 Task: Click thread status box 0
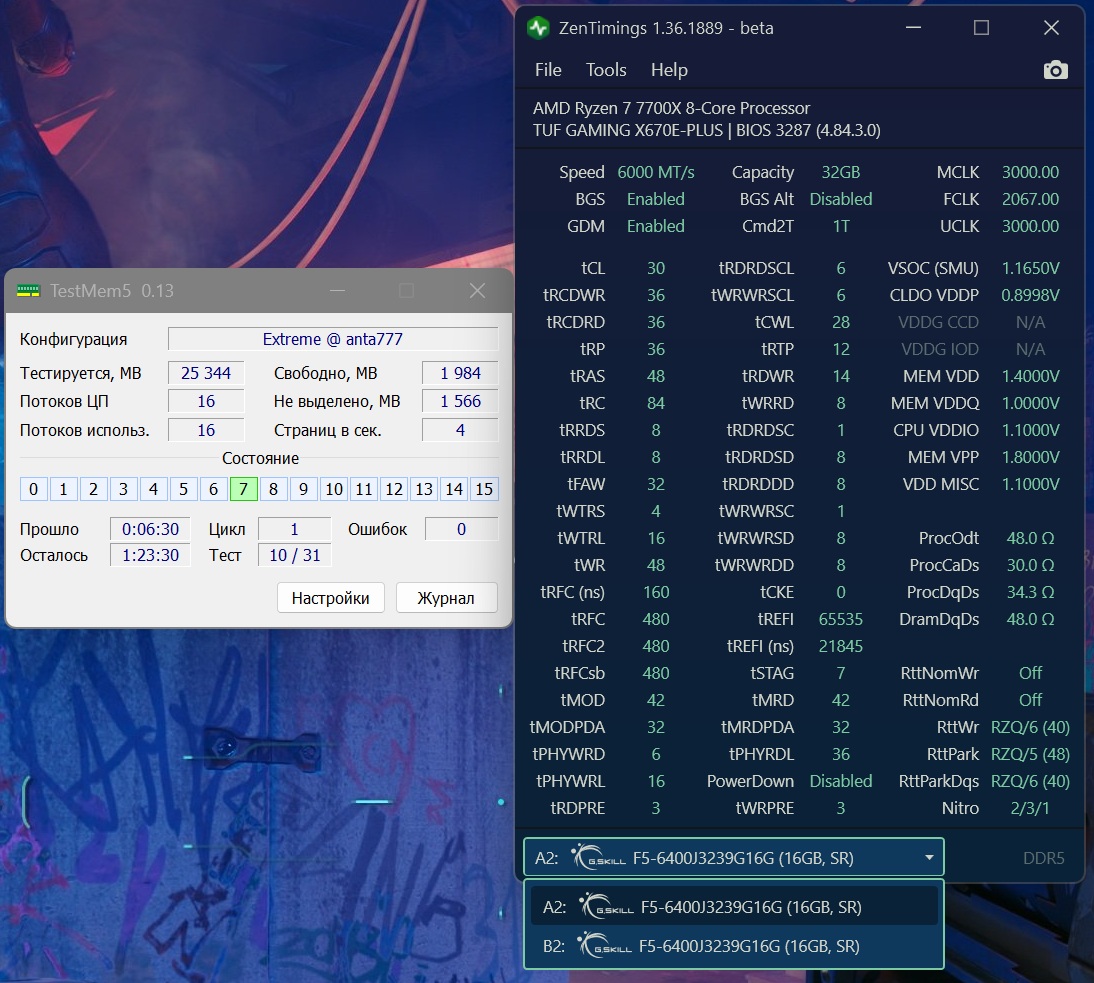33,489
